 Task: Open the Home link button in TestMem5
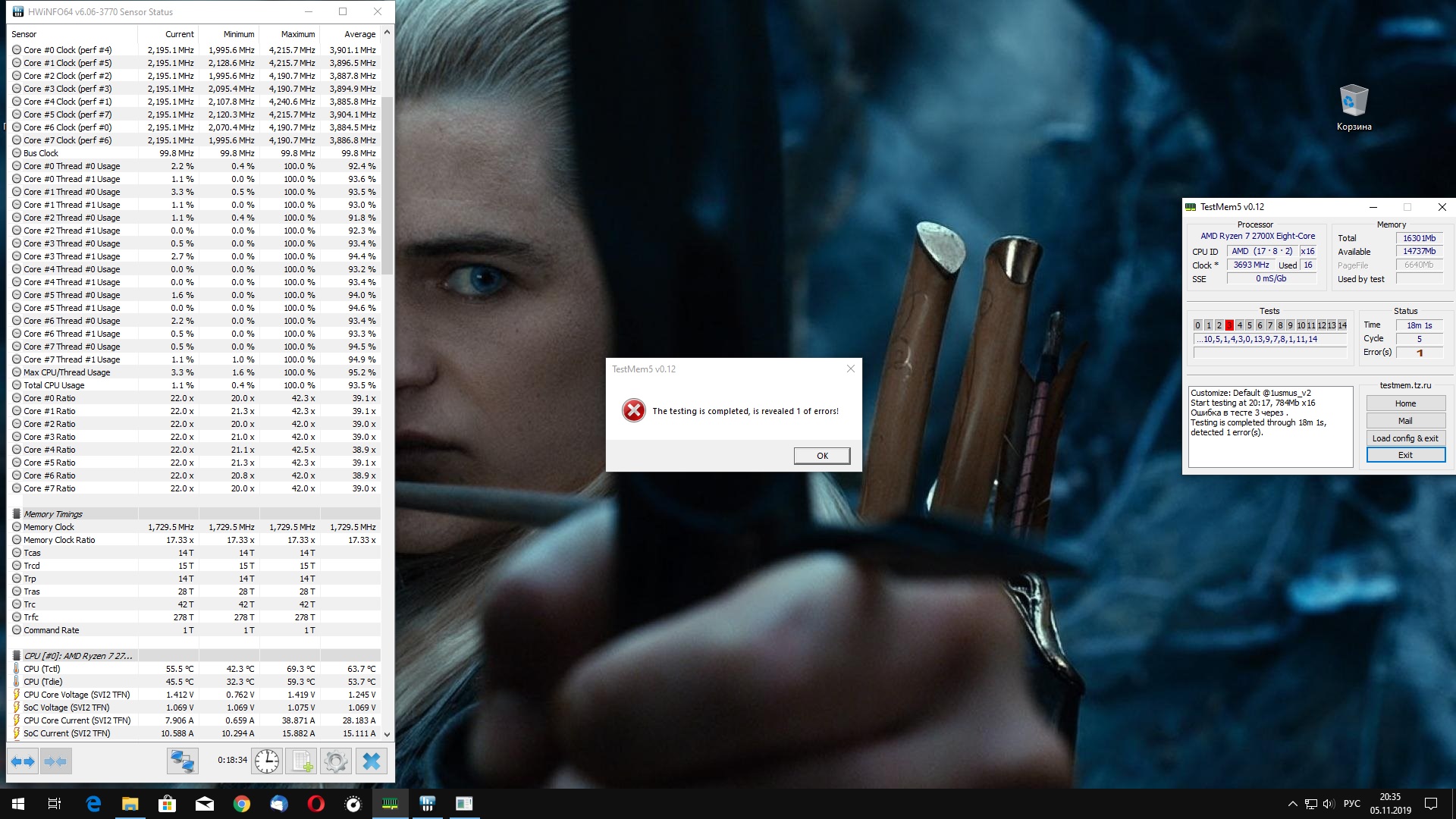point(1405,403)
